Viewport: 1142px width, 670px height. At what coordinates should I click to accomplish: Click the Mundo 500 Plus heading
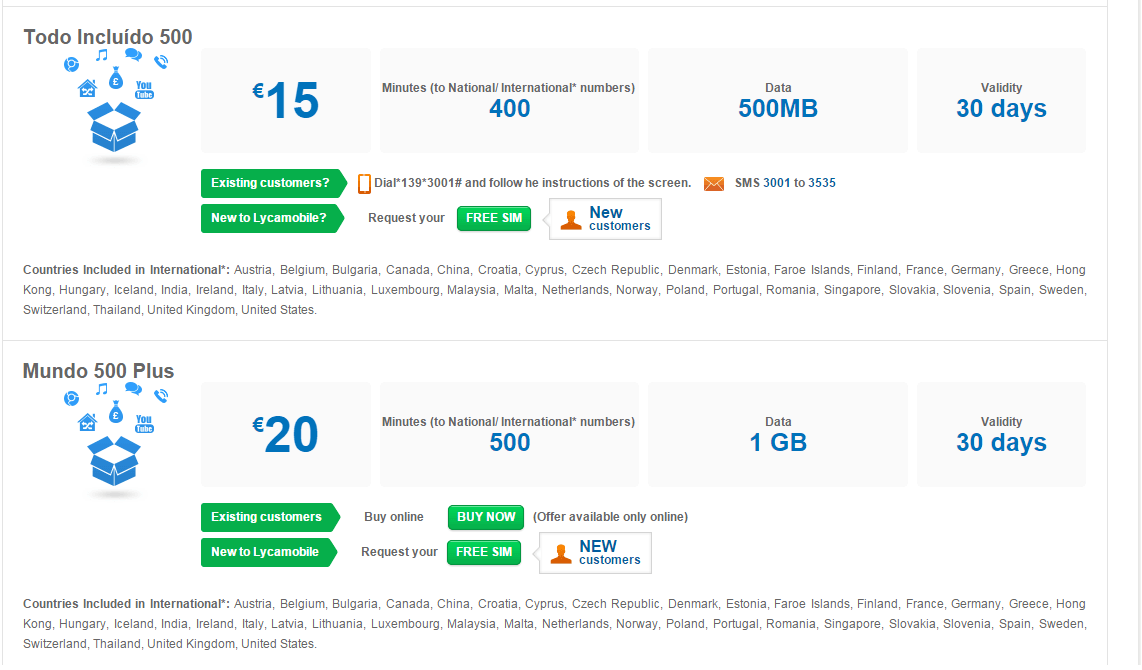point(98,371)
